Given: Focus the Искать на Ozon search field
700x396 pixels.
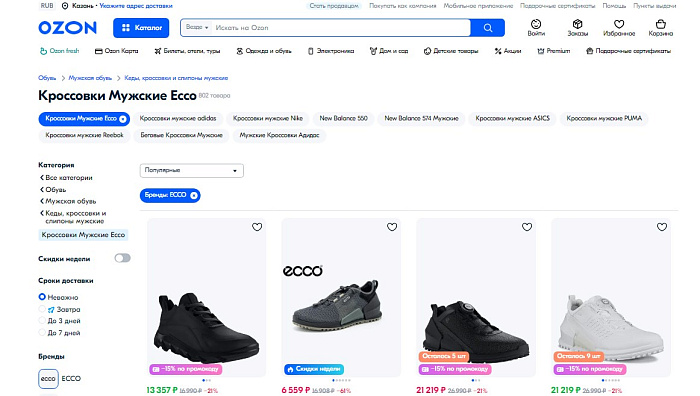Looking at the screenshot, I should [x=342, y=28].
